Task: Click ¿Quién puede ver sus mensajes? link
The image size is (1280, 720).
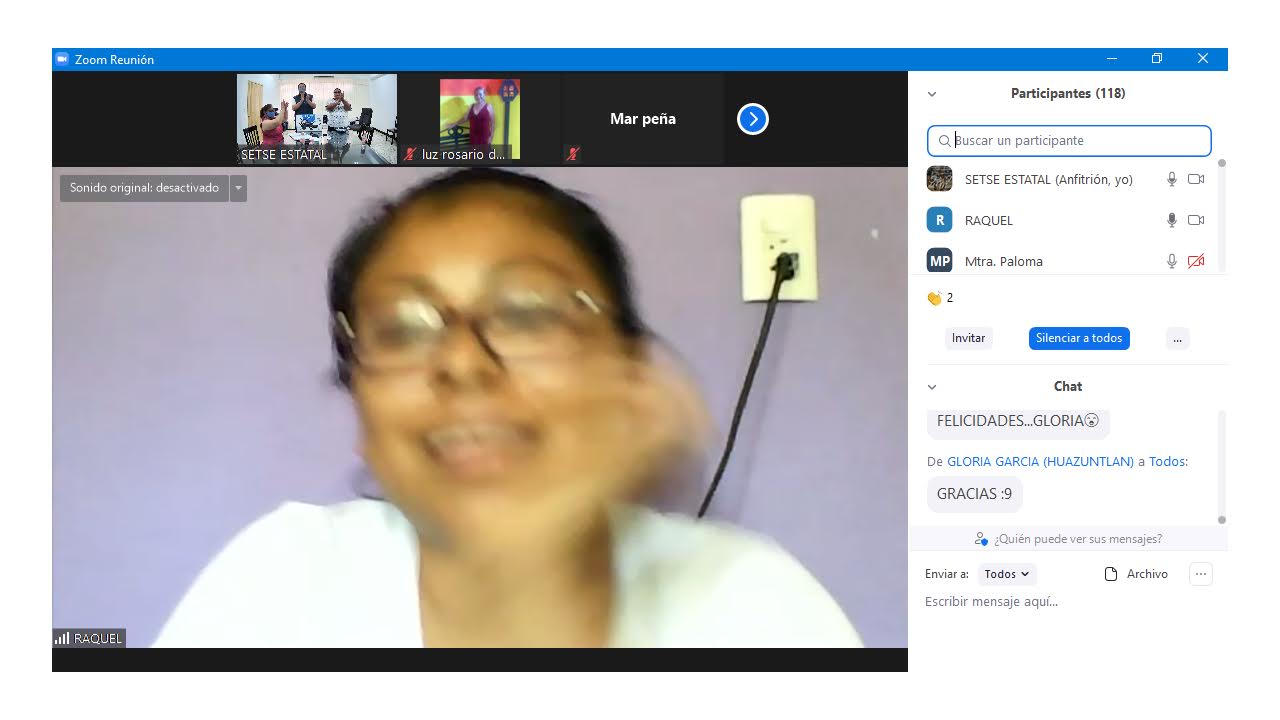Action: [x=1078, y=539]
